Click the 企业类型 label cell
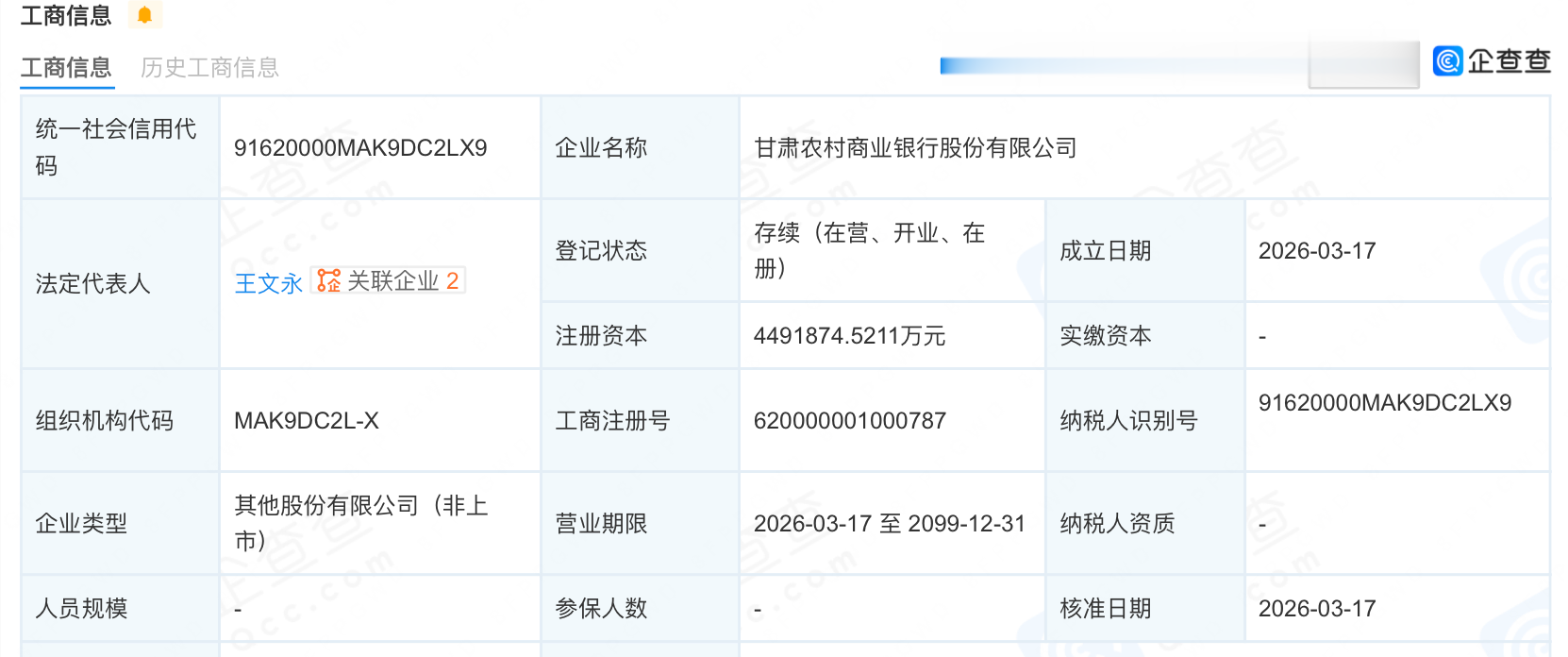 tap(120, 523)
